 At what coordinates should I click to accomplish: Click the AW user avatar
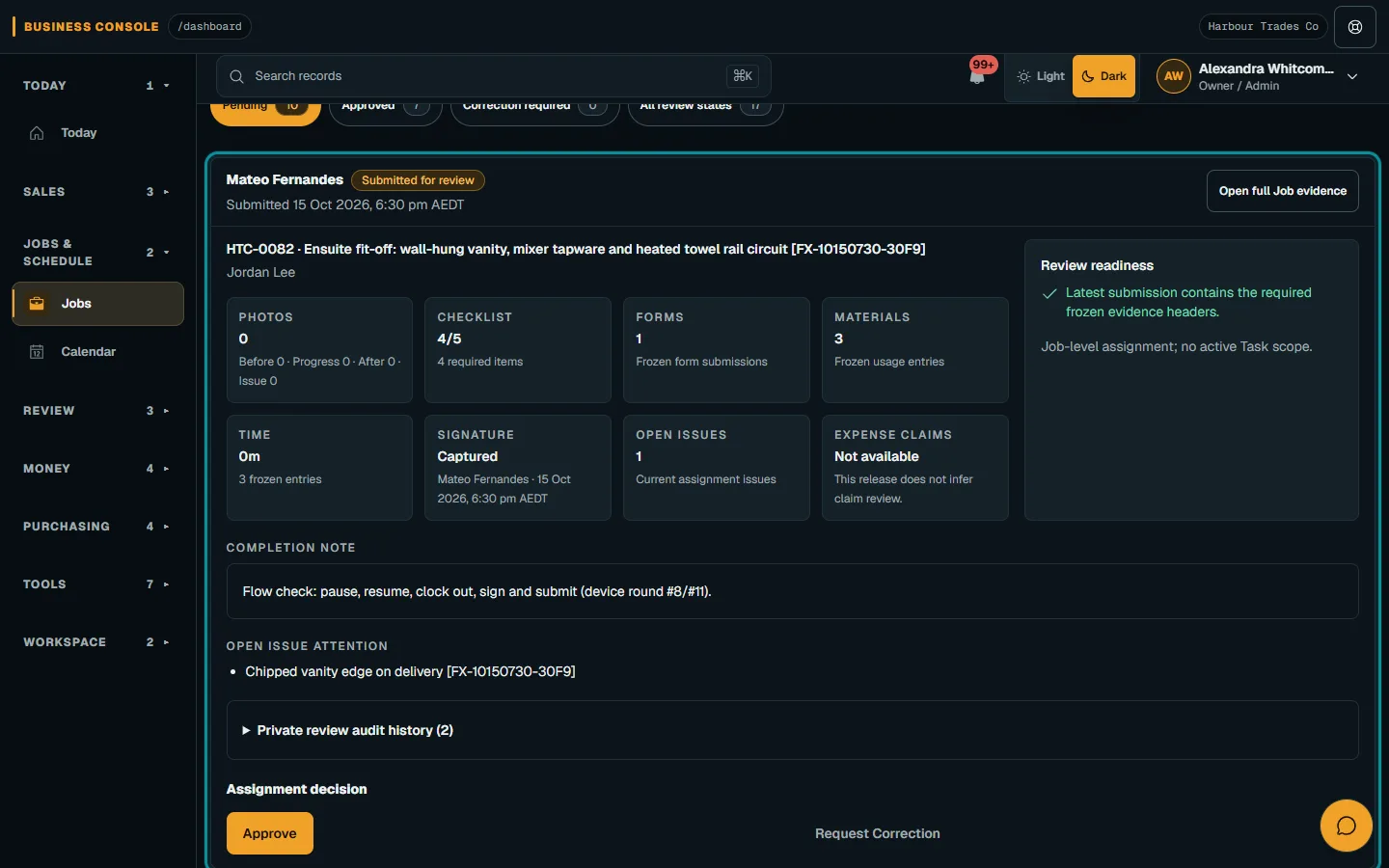pos(1173,76)
